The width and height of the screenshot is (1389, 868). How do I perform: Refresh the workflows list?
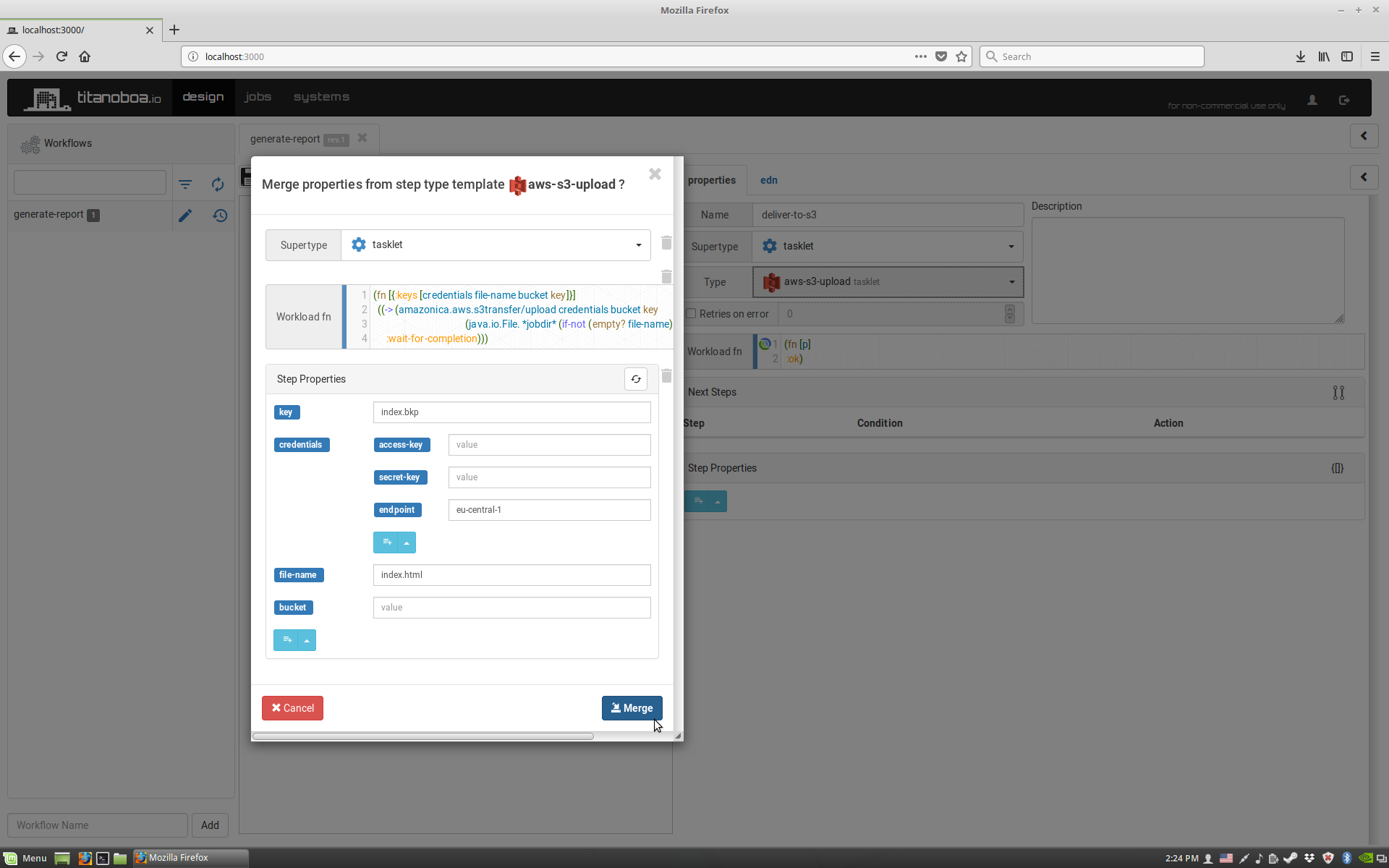click(x=218, y=184)
